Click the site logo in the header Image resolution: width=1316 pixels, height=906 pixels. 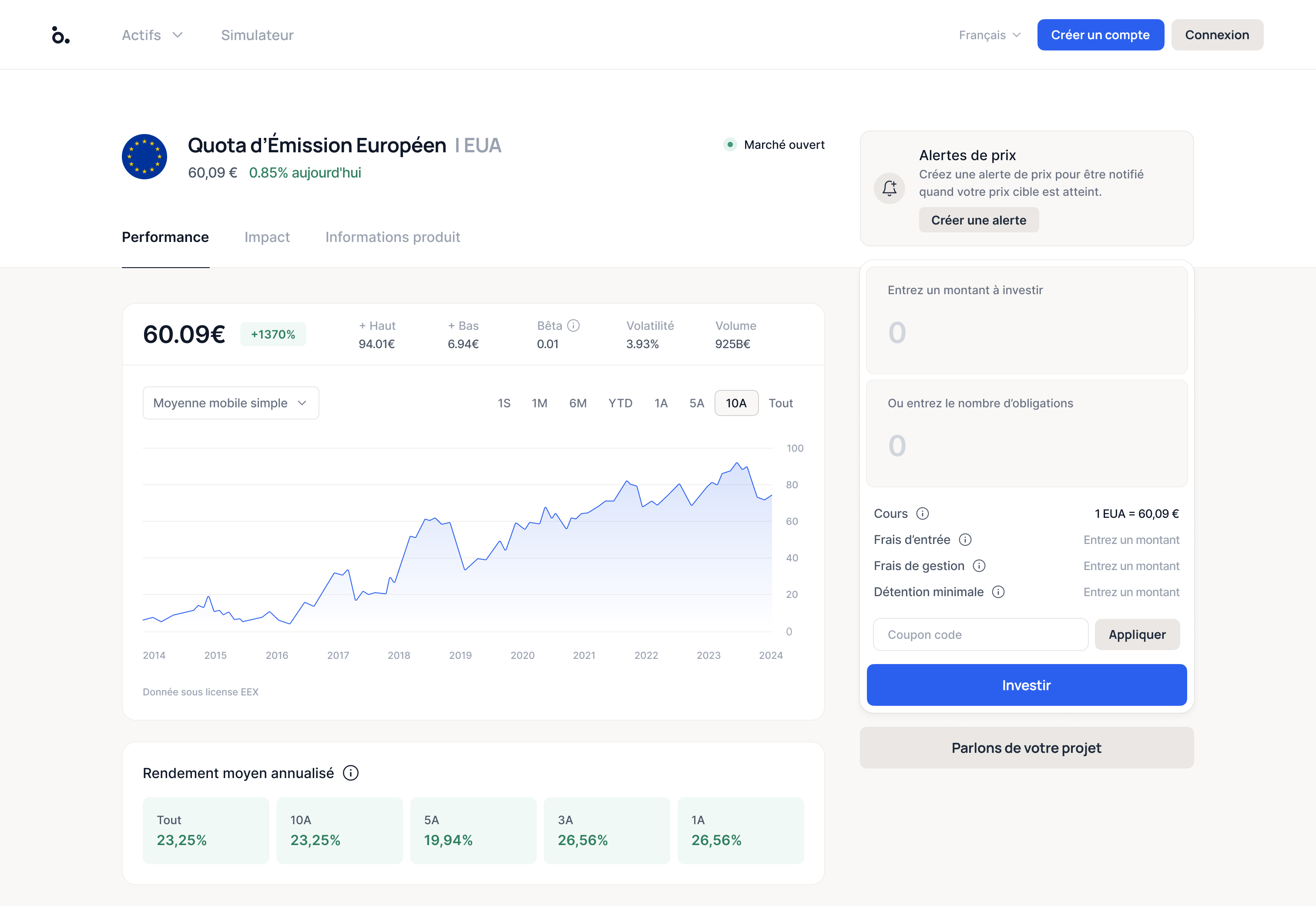[x=61, y=35]
